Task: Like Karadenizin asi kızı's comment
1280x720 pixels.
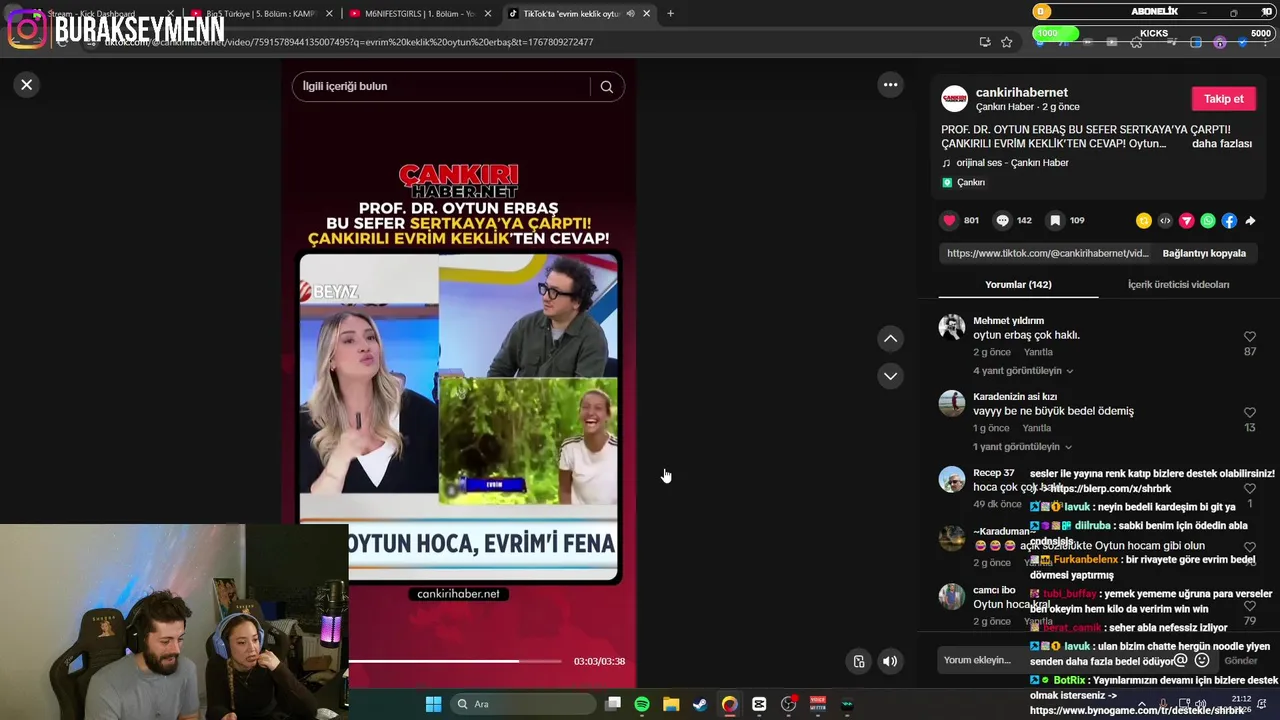Action: [x=1249, y=413]
